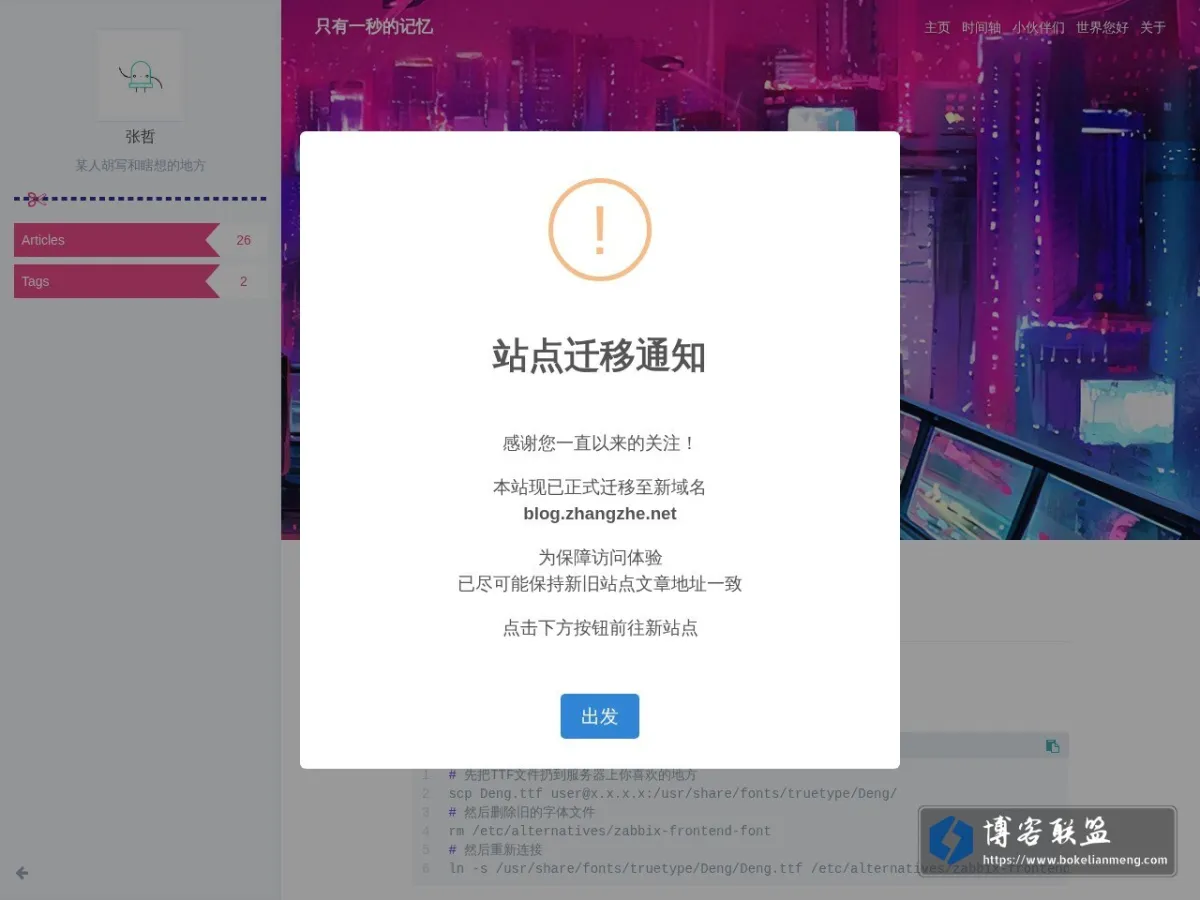Open the 时间轴 nav link

pos(981,27)
